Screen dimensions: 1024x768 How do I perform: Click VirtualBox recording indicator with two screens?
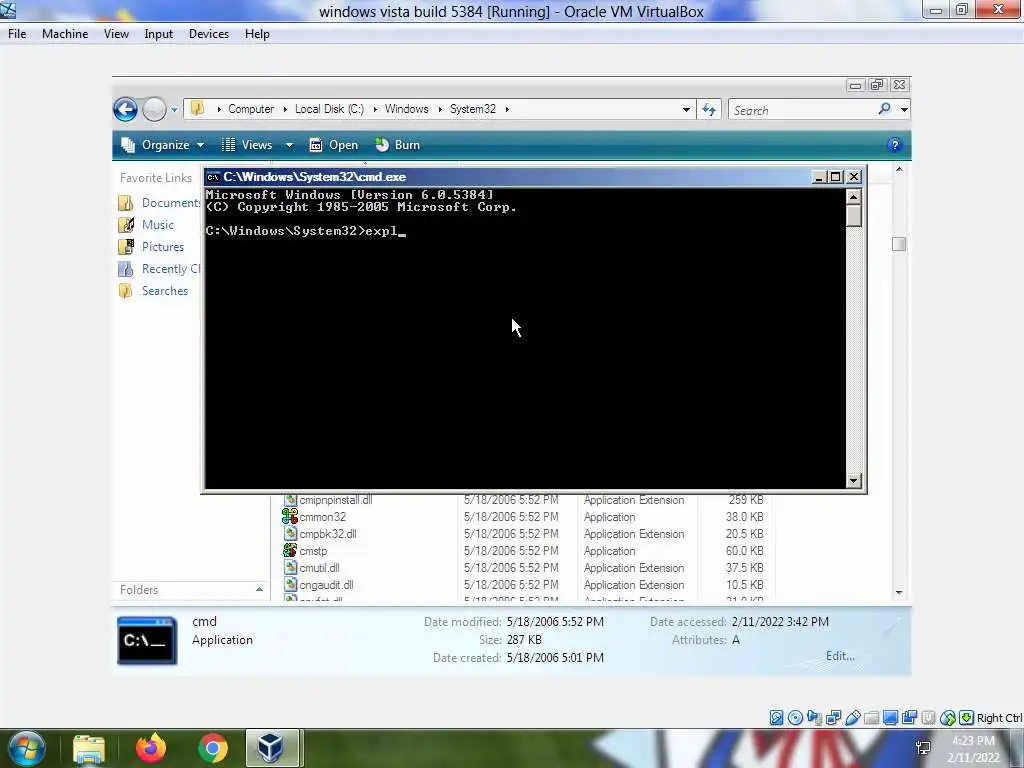[909, 718]
